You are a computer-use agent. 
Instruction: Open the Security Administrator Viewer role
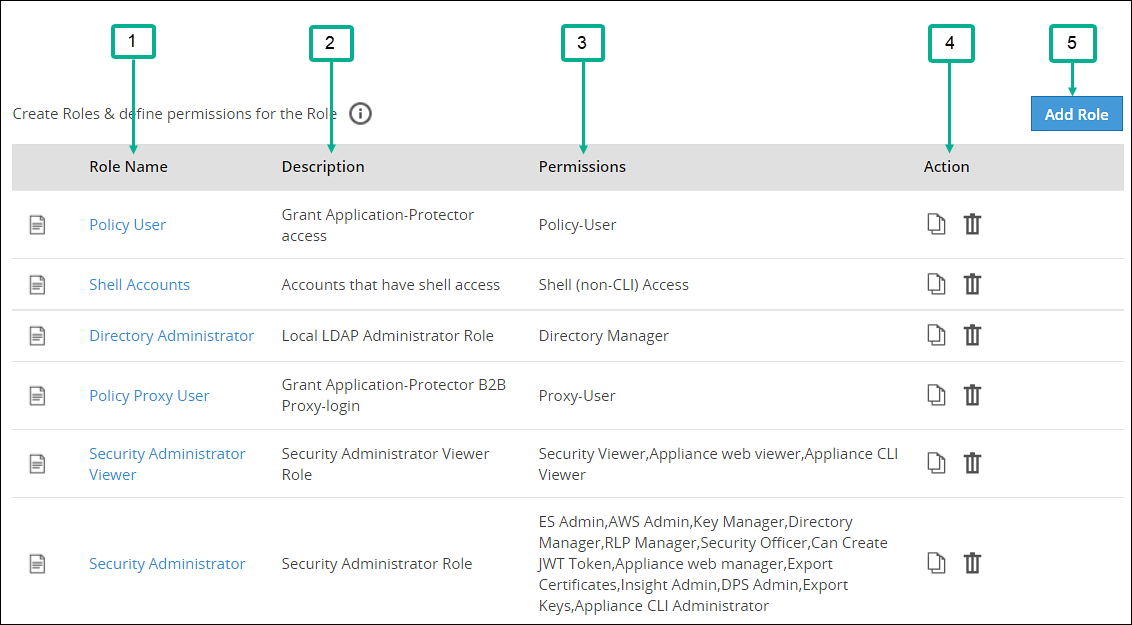click(166, 463)
